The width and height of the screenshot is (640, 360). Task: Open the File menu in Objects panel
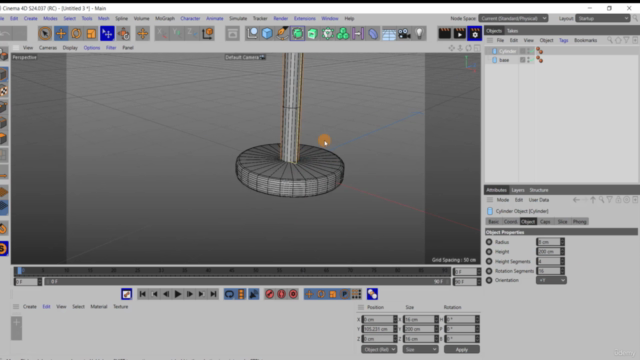point(500,40)
